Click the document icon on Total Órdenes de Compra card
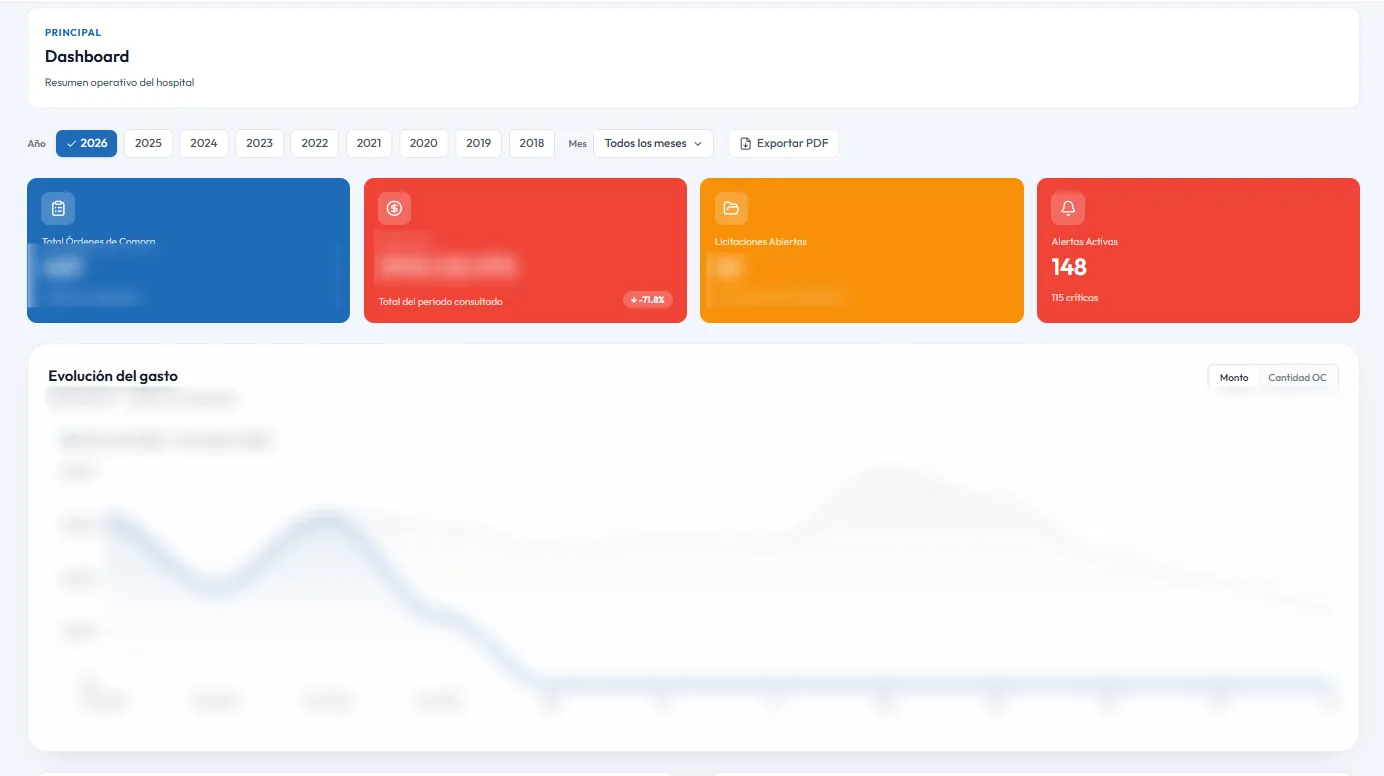 57,208
